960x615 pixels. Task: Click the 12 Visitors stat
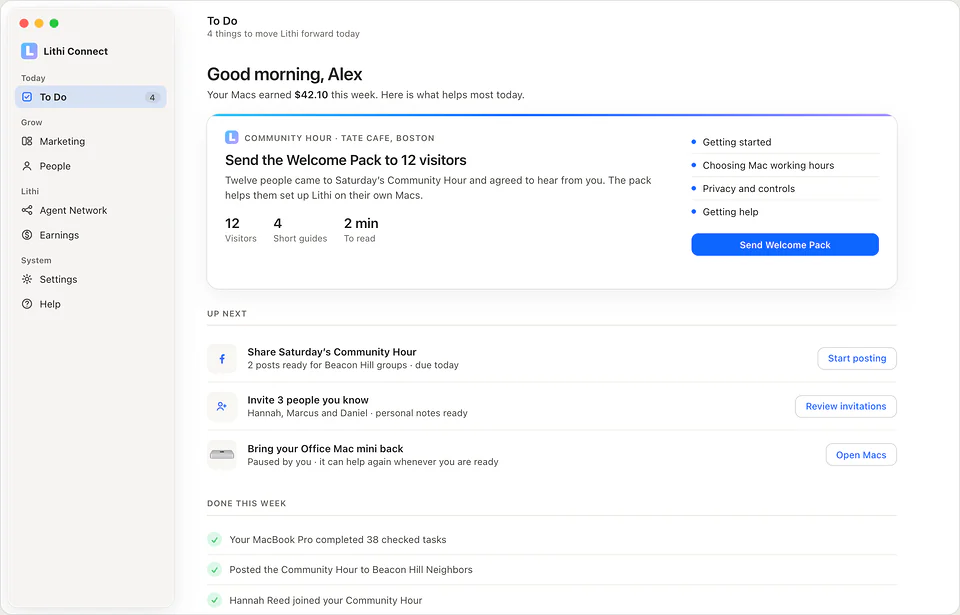(x=241, y=230)
